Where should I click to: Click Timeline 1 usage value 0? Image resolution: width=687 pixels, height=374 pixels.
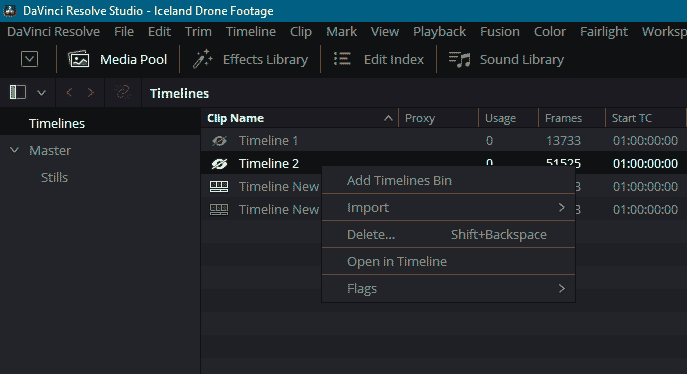point(489,141)
